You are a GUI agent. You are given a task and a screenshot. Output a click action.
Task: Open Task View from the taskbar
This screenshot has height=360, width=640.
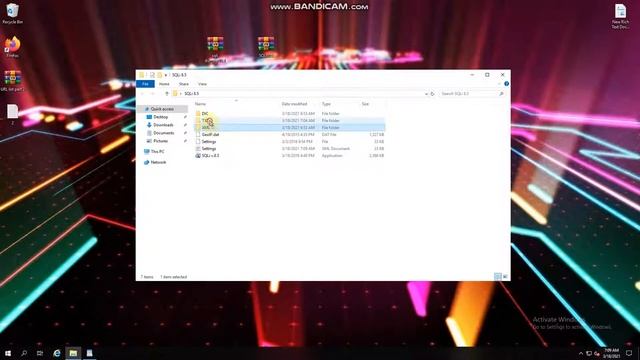coord(40,353)
